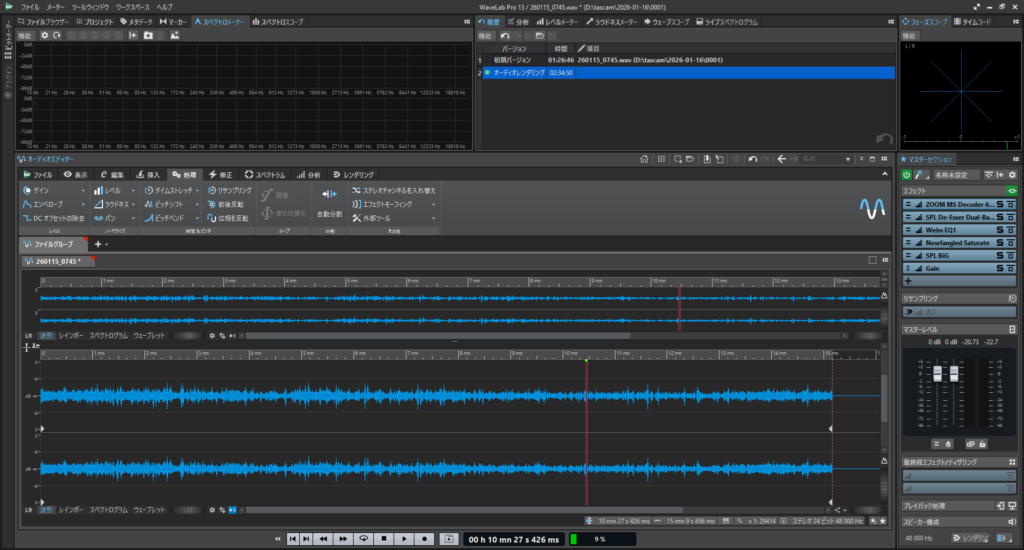This screenshot has height=550, width=1024.
Task: Toggle master section power button
Action: pos(906,174)
